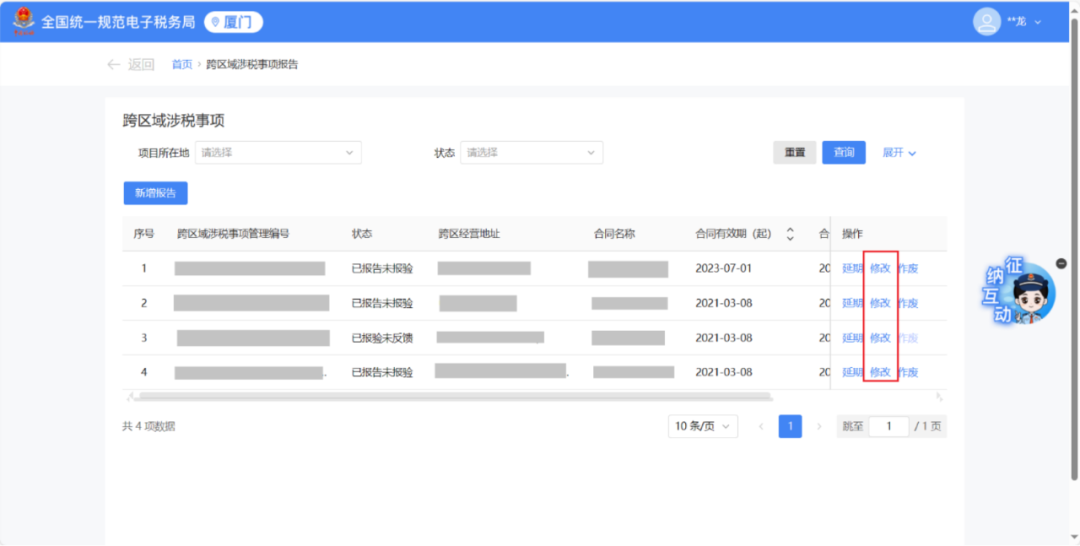Focus the 跳至 page number input
Screen dimensions: 1080x546
[x=889, y=426]
